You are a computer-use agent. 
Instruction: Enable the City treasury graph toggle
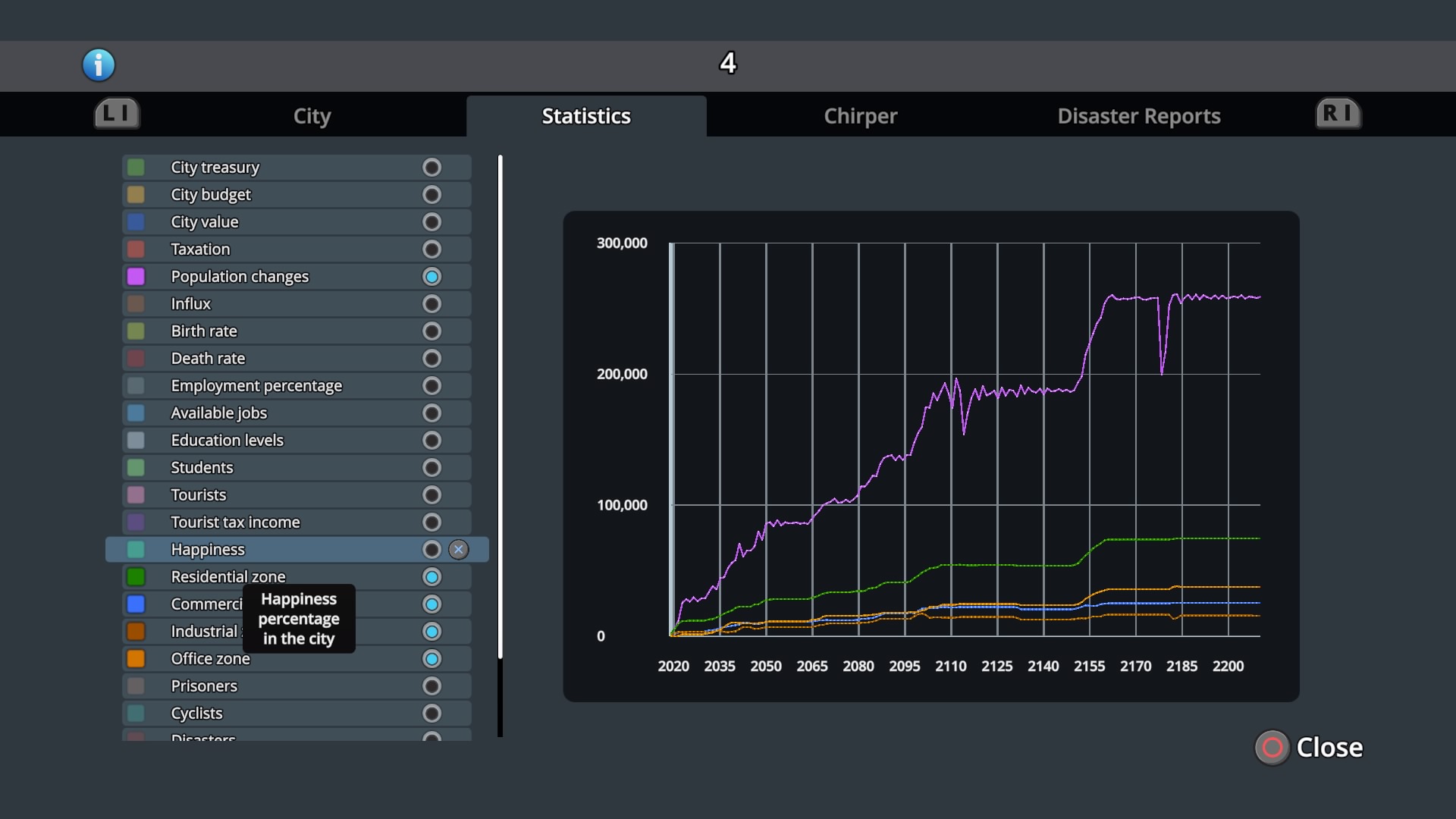[431, 168]
